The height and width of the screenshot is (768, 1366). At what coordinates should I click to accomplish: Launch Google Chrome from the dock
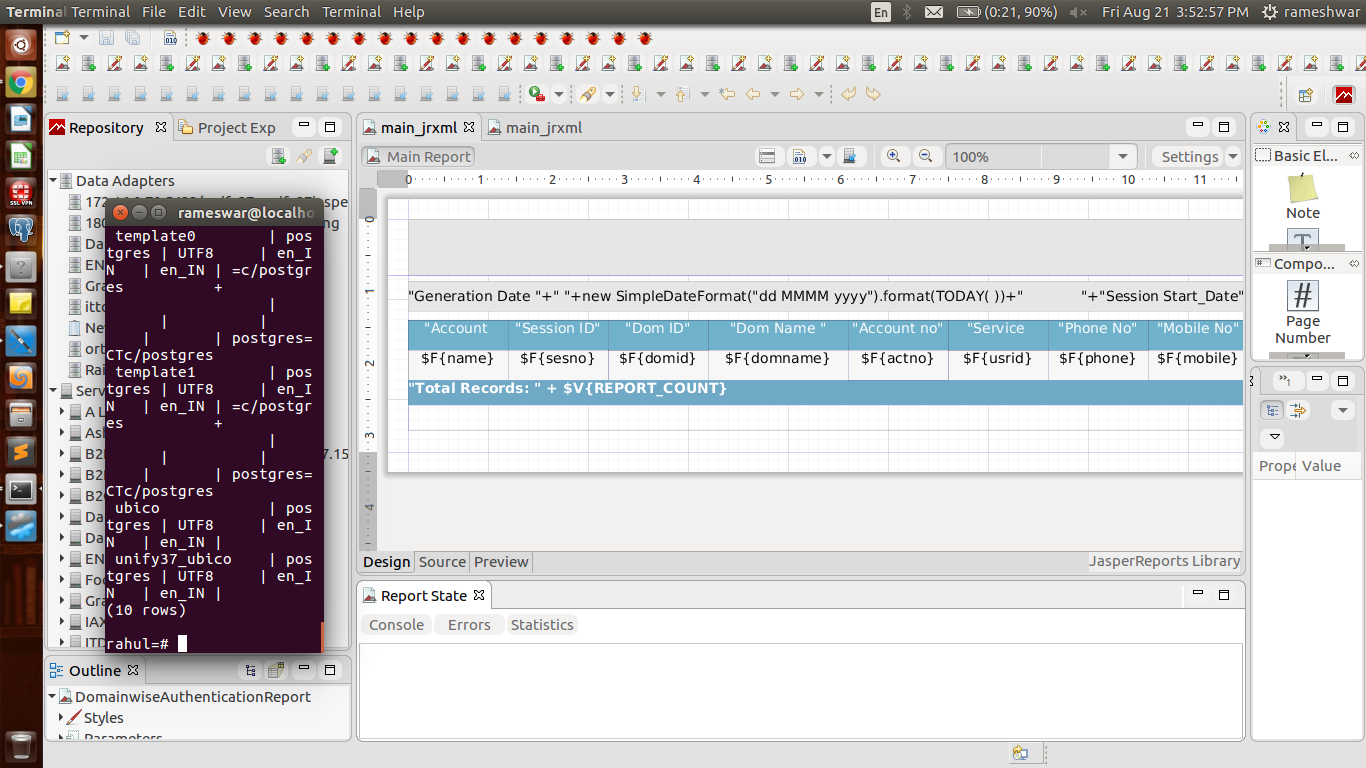(21, 83)
